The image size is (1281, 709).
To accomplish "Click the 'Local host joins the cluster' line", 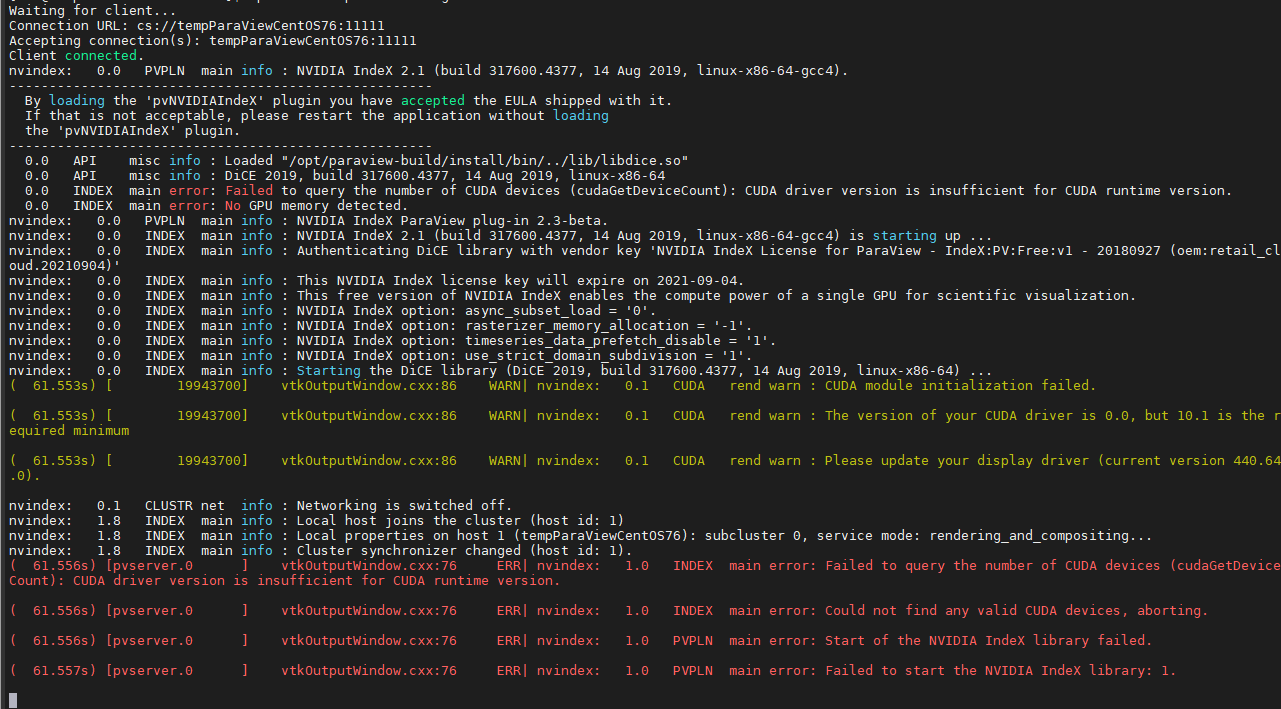I will (x=317, y=520).
